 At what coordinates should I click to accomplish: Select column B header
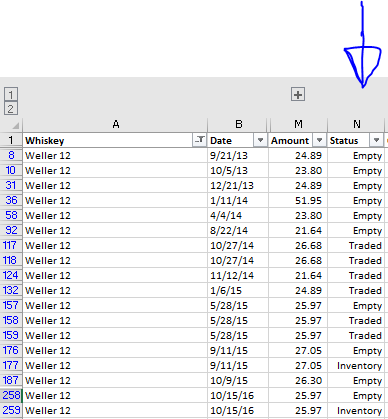coord(238,125)
